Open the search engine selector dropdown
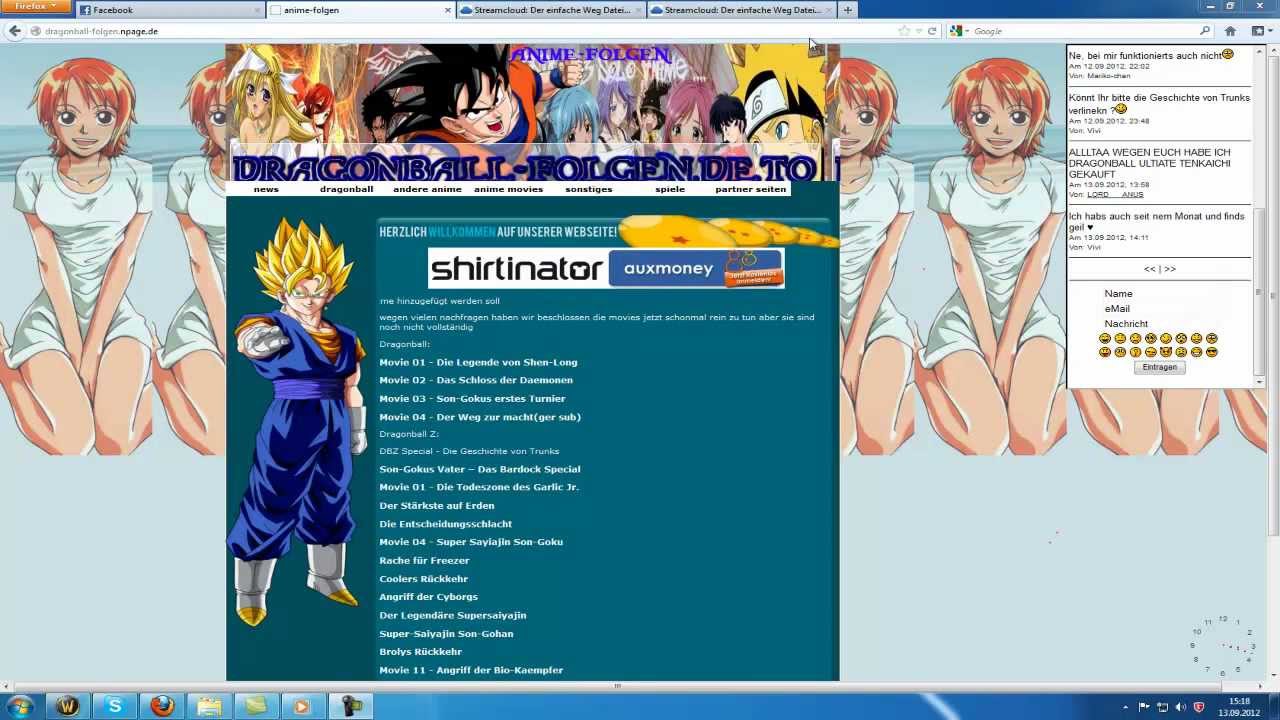Viewport: 1280px width, 720px height. (958, 31)
